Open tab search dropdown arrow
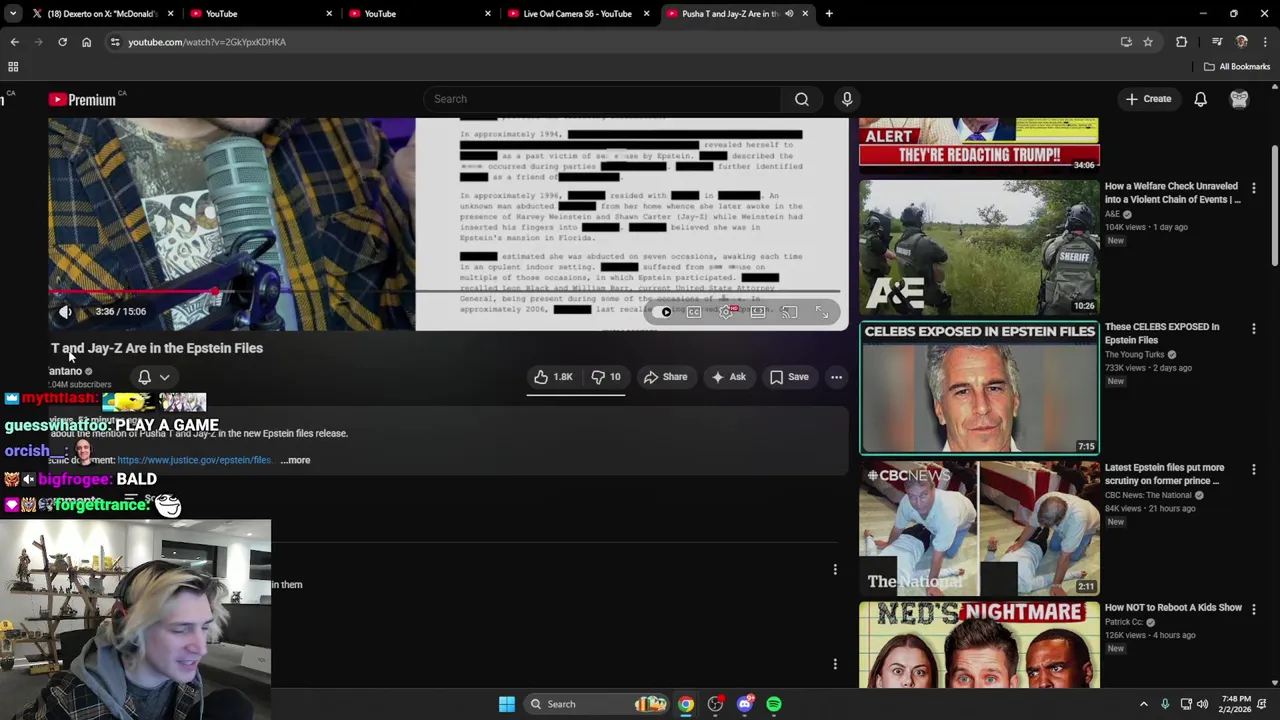 (x=12, y=14)
